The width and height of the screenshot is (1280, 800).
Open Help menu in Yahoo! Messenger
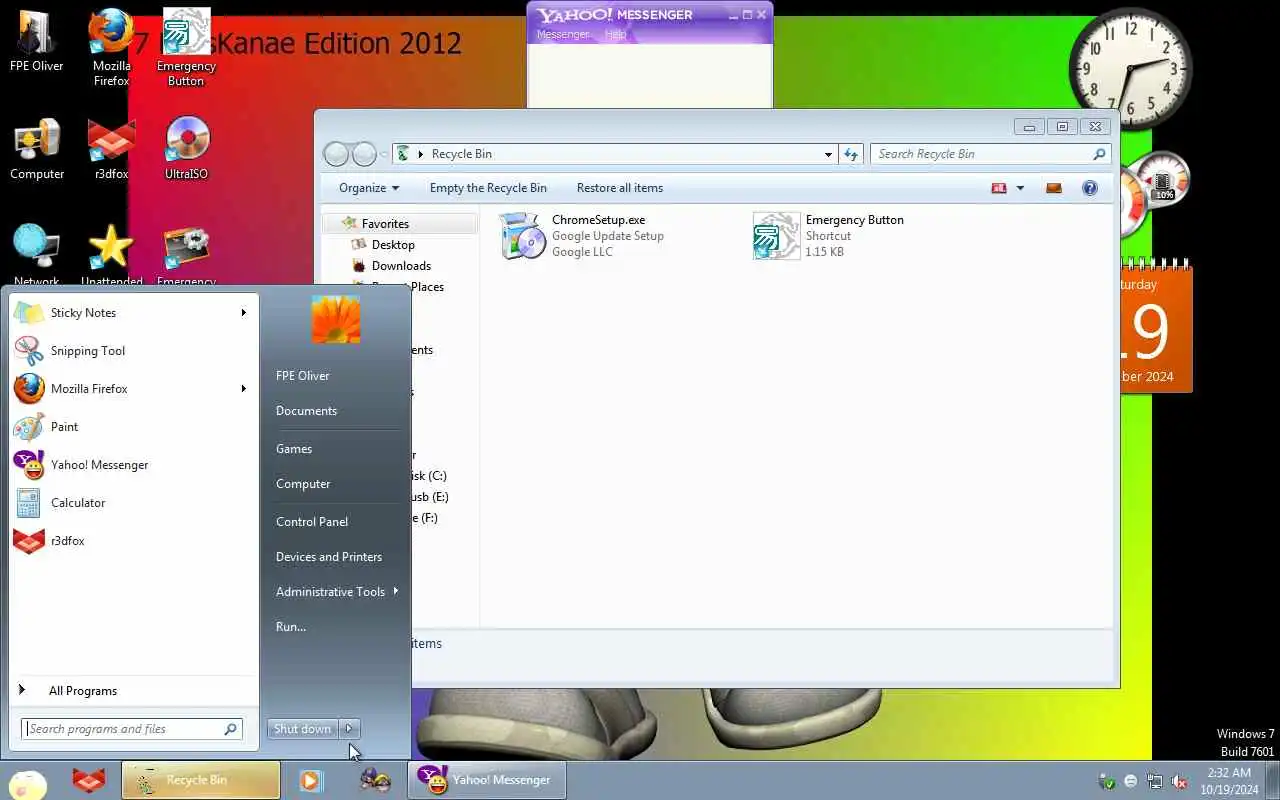pos(615,34)
